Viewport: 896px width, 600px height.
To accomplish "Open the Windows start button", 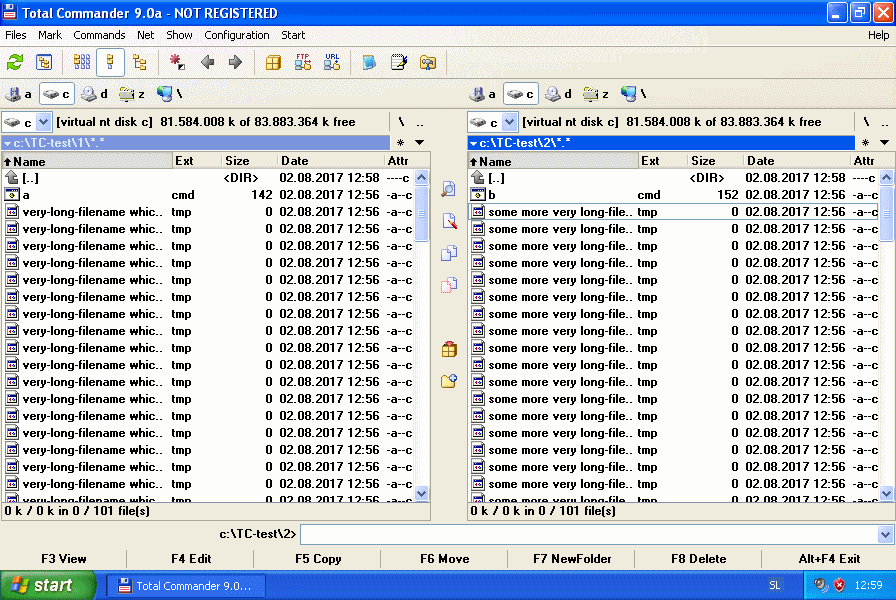I will [x=48, y=585].
